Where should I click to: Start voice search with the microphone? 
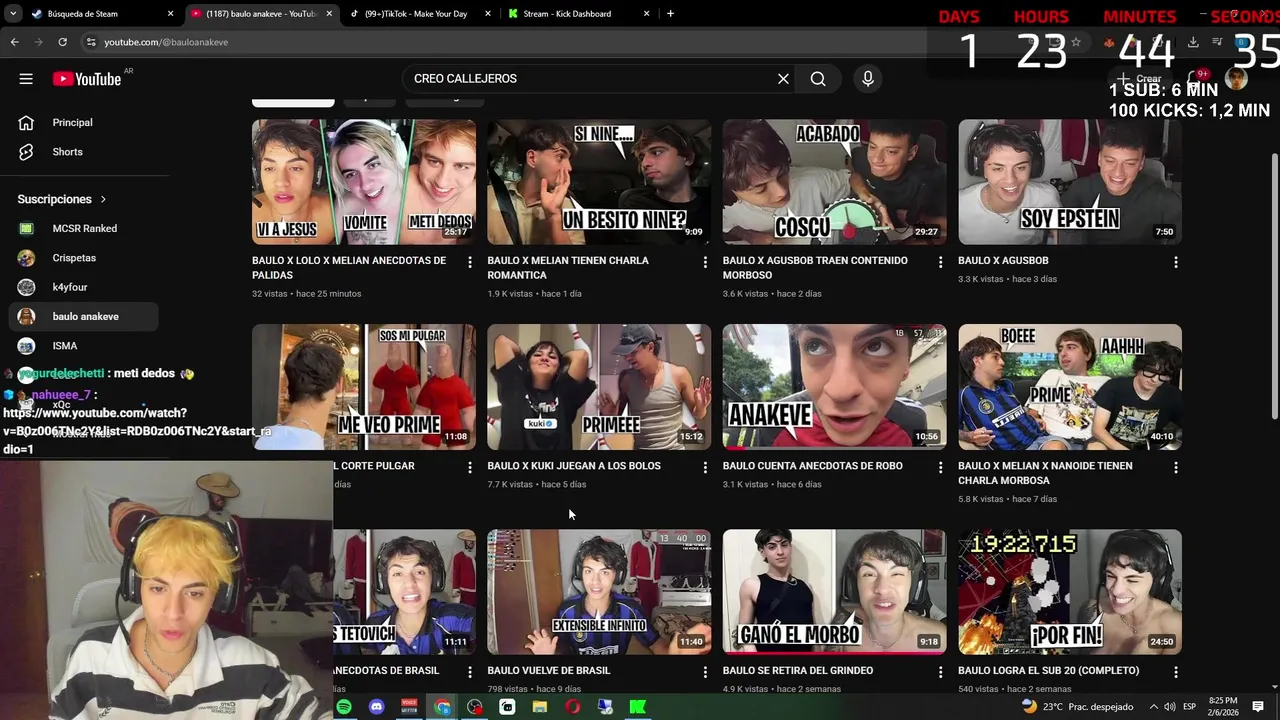pos(867,79)
